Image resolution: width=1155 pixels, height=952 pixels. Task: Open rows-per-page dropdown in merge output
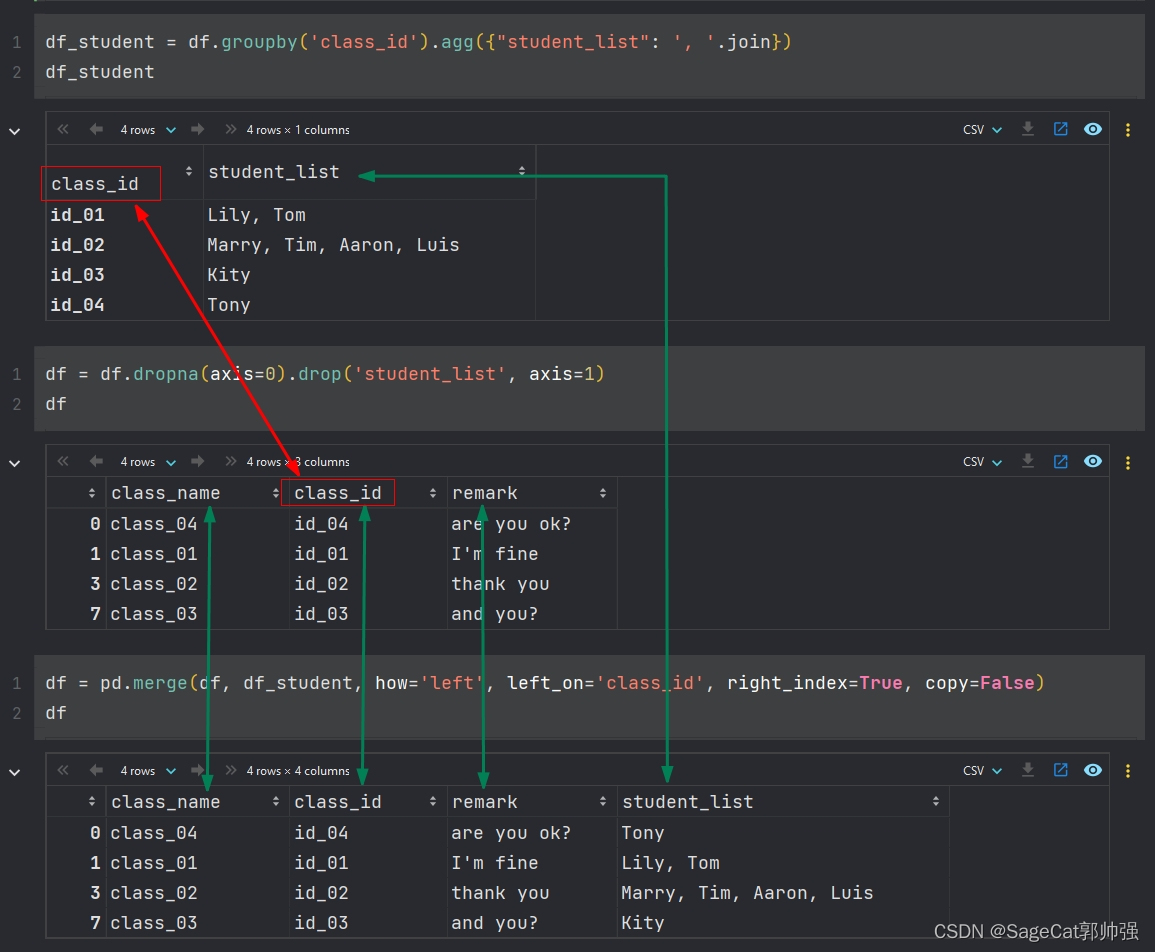click(x=148, y=771)
